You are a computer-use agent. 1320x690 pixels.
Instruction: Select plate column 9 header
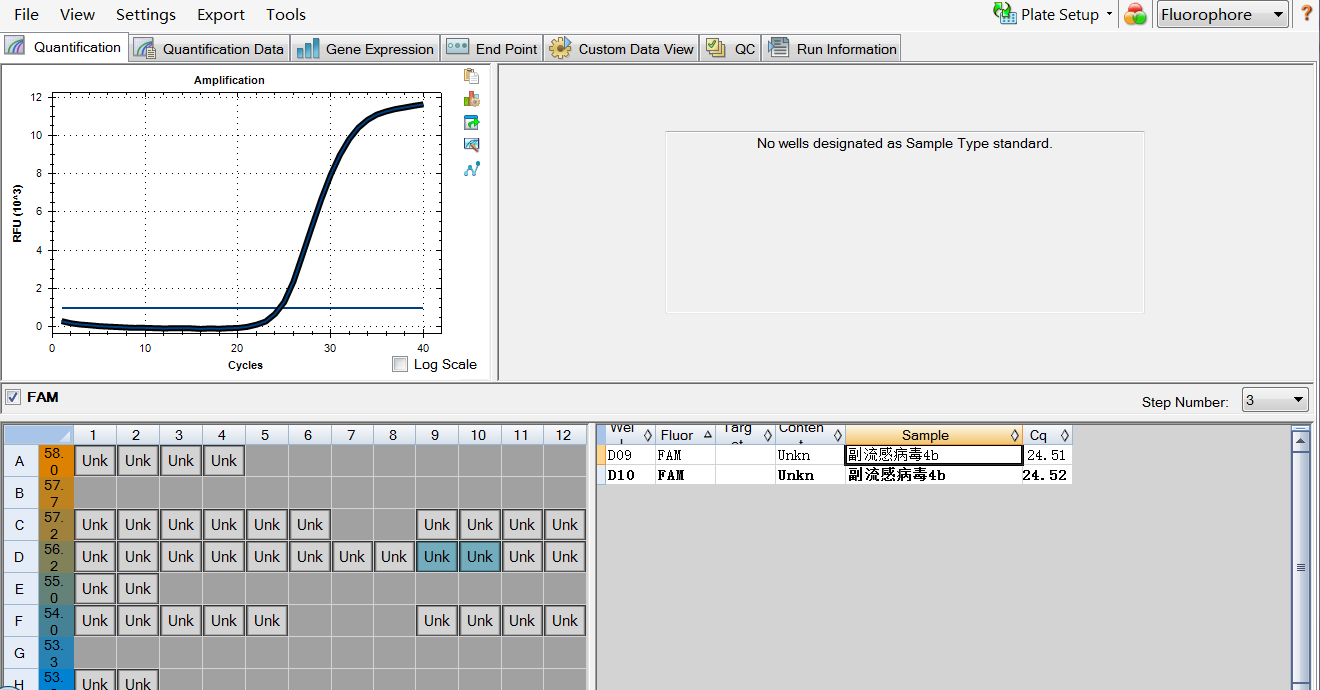click(437, 435)
